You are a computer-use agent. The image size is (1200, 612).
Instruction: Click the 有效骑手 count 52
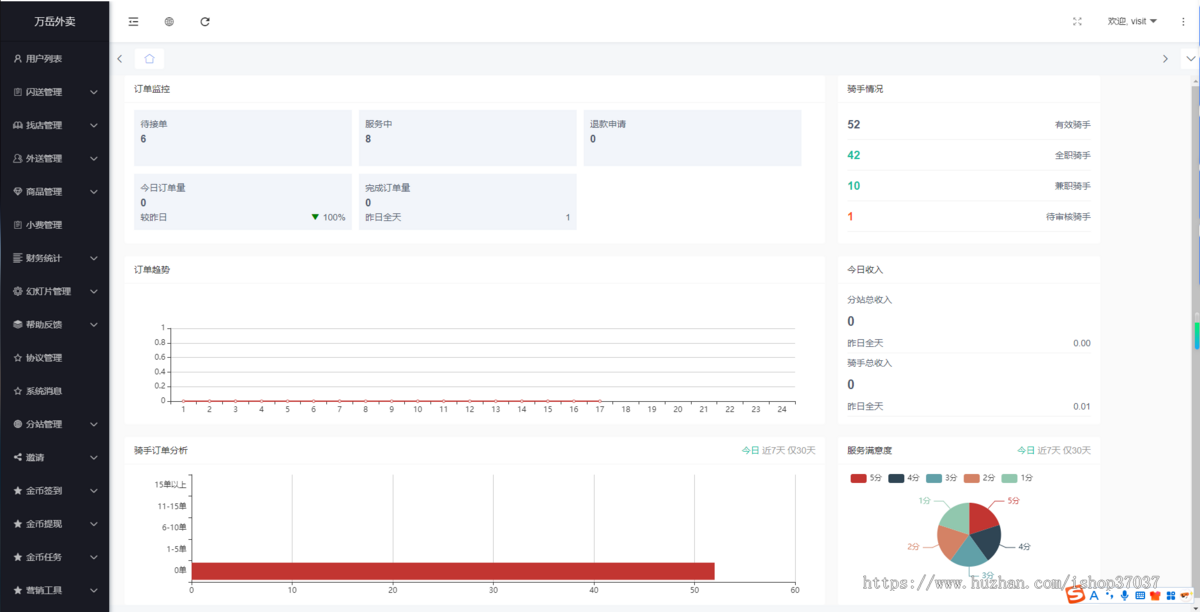tap(853, 125)
